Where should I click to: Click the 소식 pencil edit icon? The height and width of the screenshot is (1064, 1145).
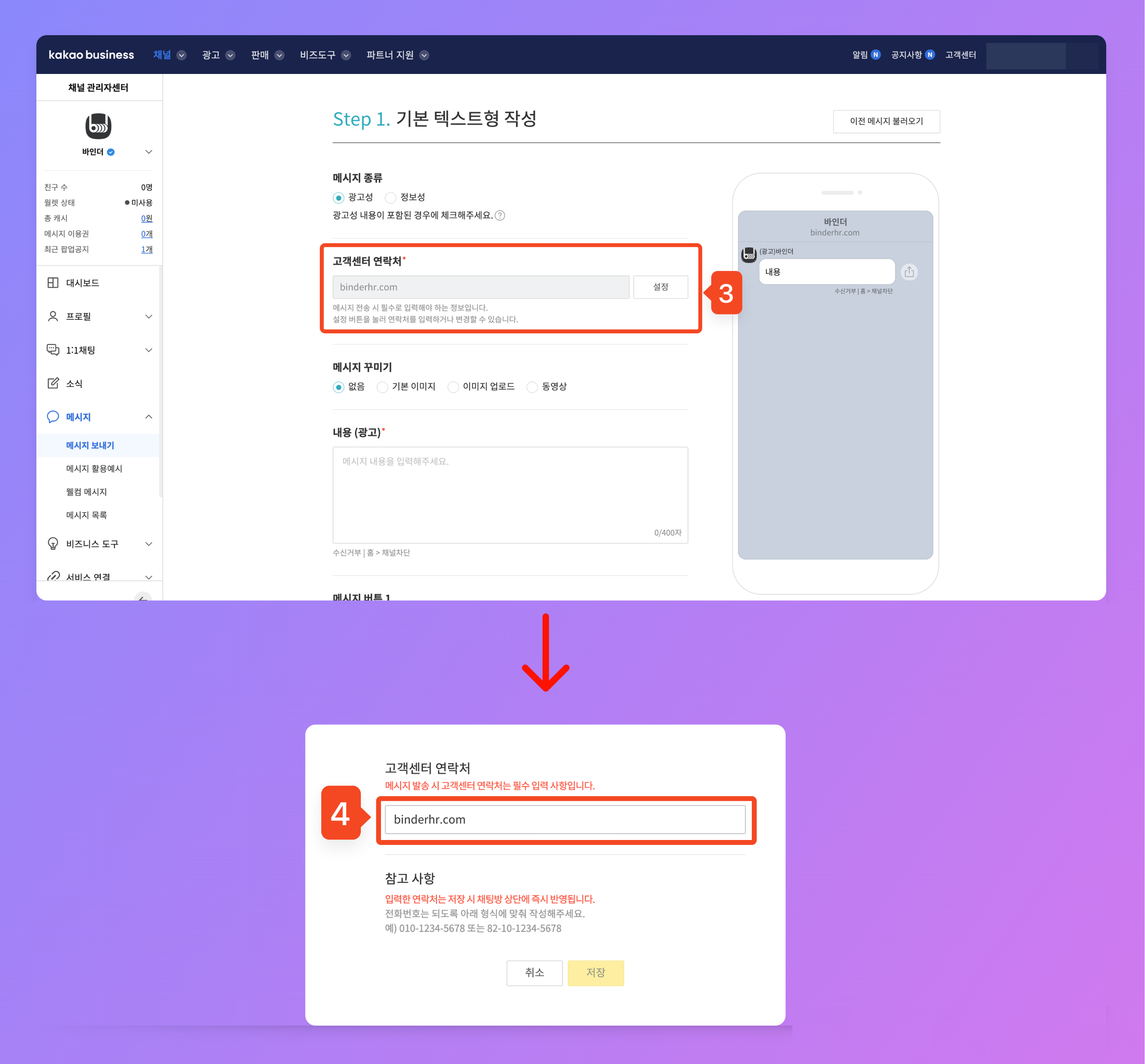coord(53,383)
